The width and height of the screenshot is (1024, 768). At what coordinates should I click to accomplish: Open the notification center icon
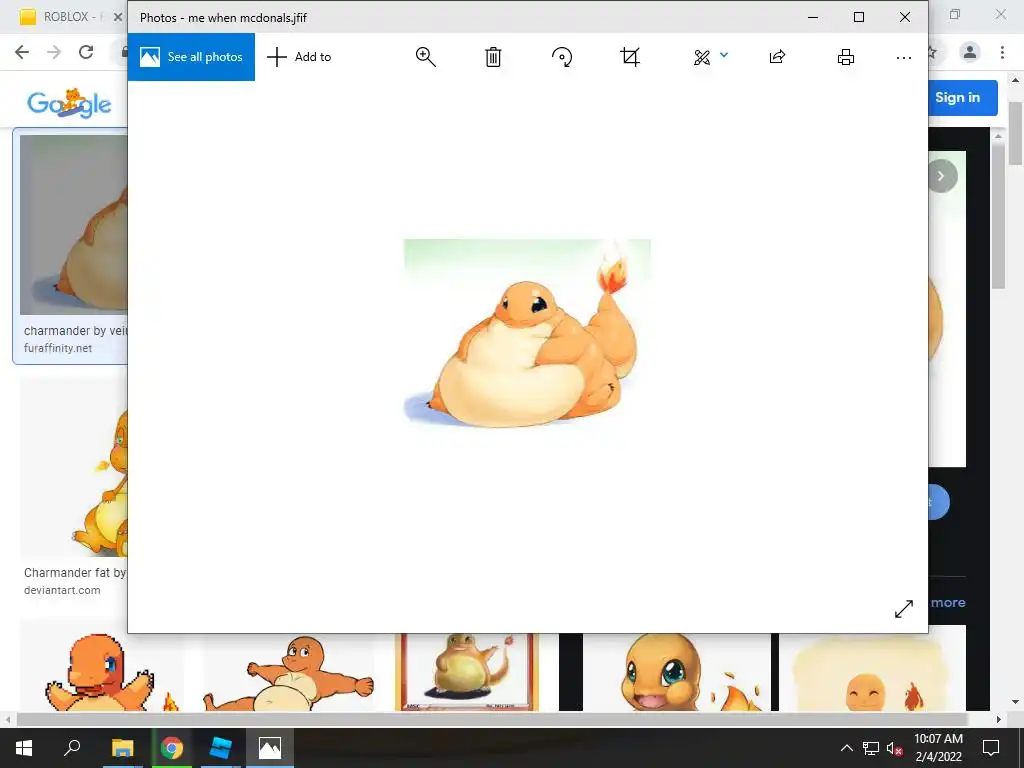tap(991, 748)
